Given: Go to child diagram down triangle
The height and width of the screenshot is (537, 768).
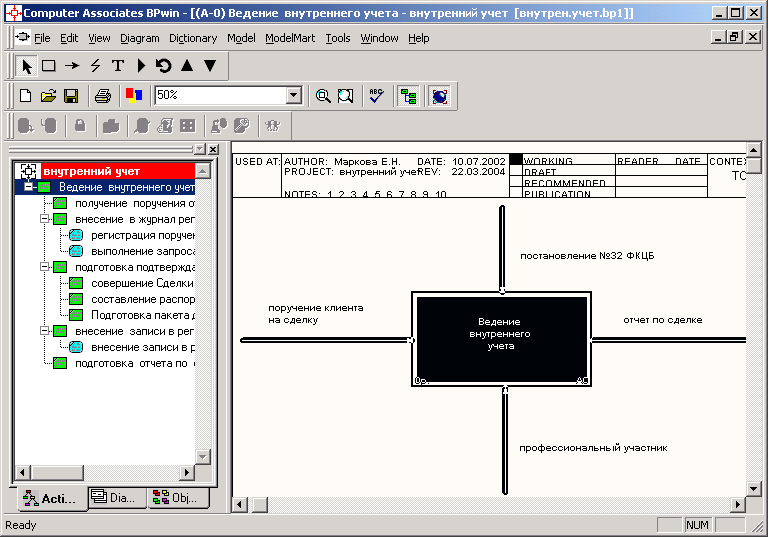Looking at the screenshot, I should click(210, 66).
